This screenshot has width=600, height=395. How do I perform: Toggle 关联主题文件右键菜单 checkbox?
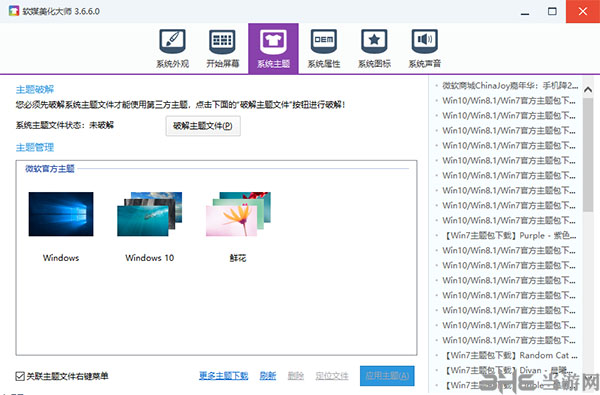(20, 376)
